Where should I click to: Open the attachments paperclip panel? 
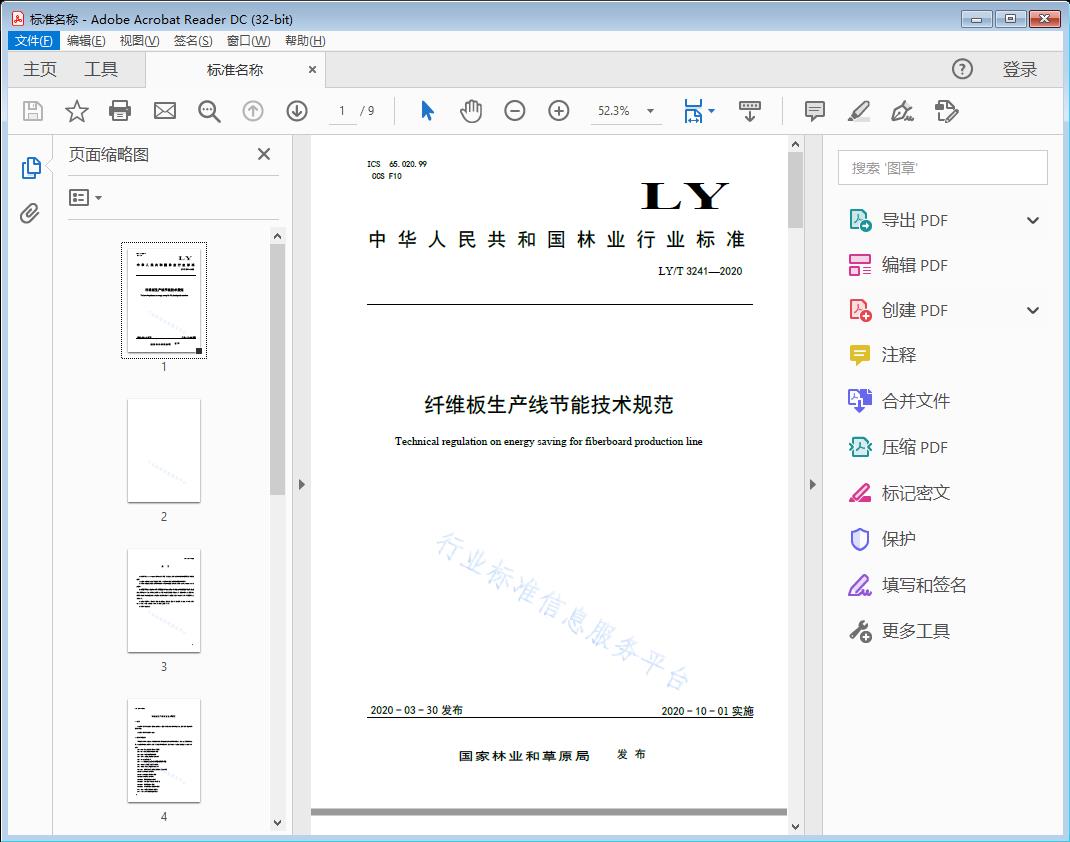tap(30, 213)
